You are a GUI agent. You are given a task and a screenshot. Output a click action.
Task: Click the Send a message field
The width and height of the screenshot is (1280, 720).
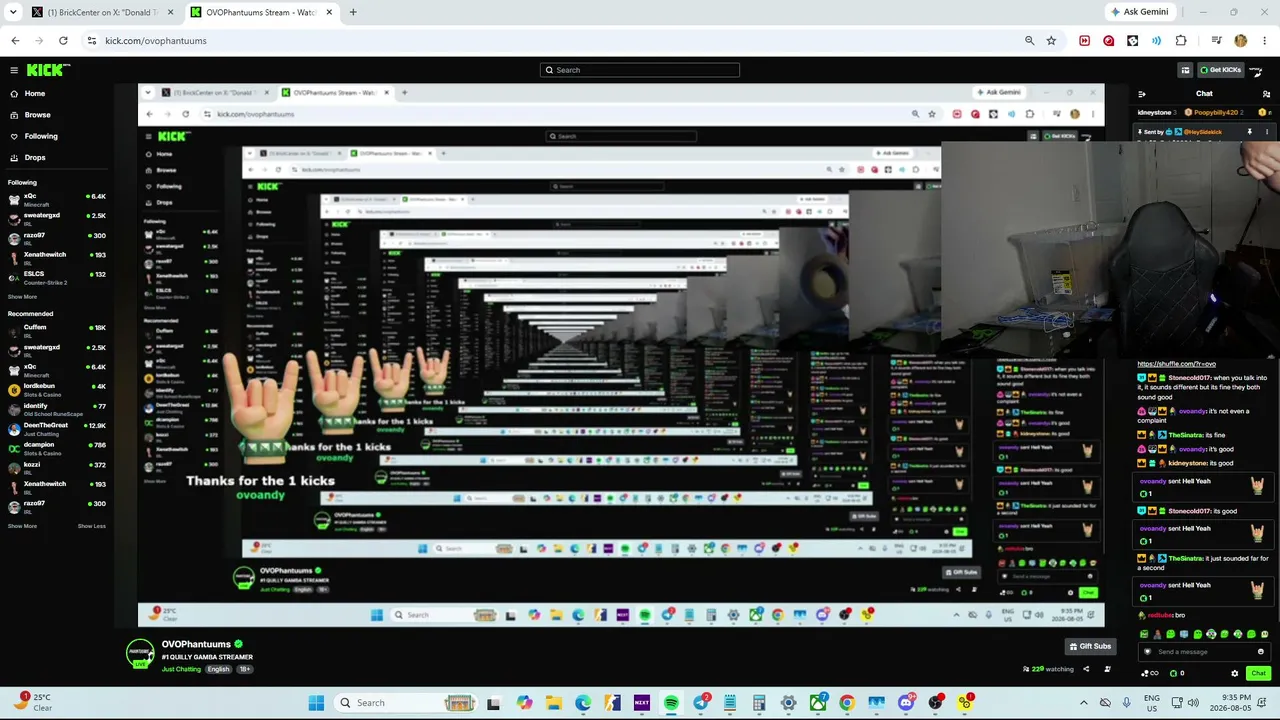coord(1205,652)
